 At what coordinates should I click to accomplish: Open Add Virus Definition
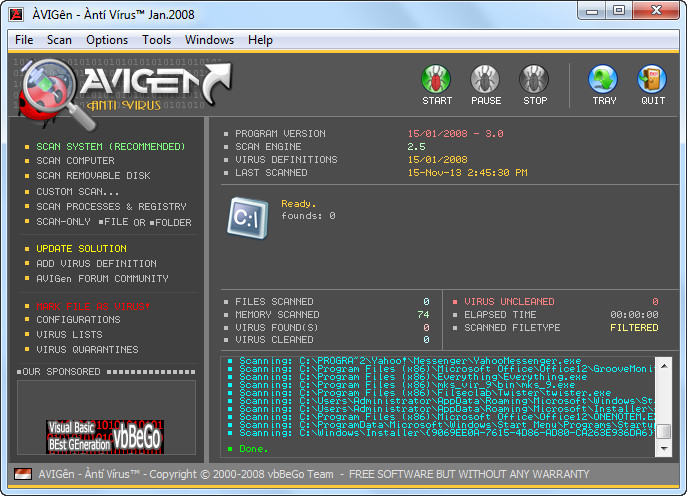point(96,263)
